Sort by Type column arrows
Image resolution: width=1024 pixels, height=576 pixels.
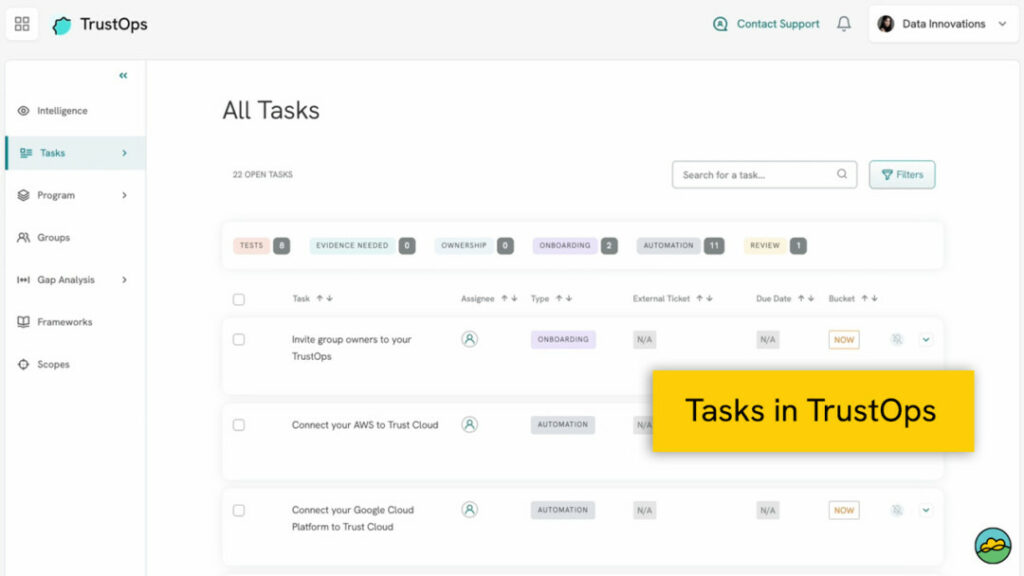[x=564, y=298]
